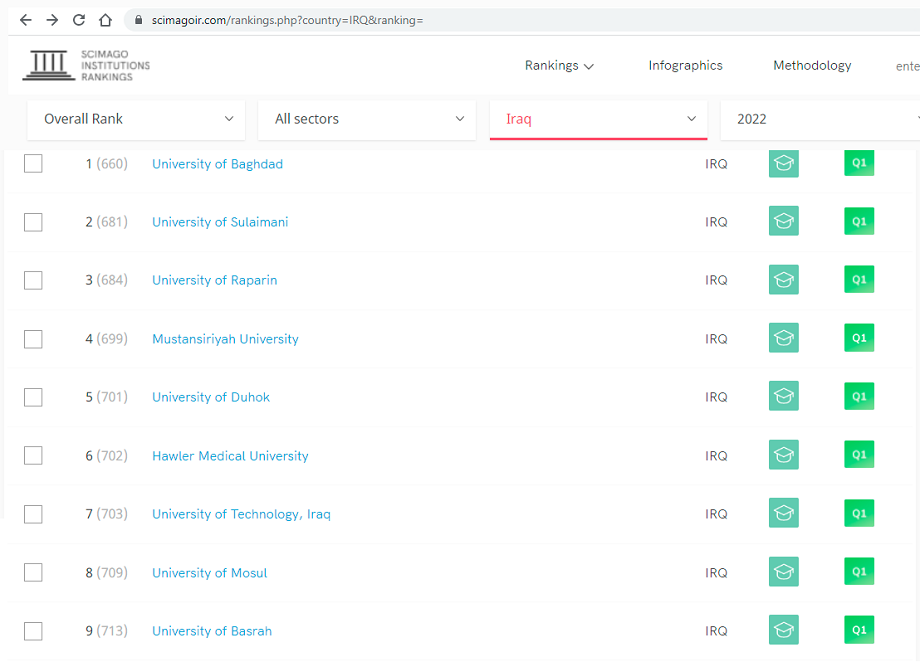920x662 pixels.
Task: Click rank text "1 (660)"
Action: pos(106,164)
